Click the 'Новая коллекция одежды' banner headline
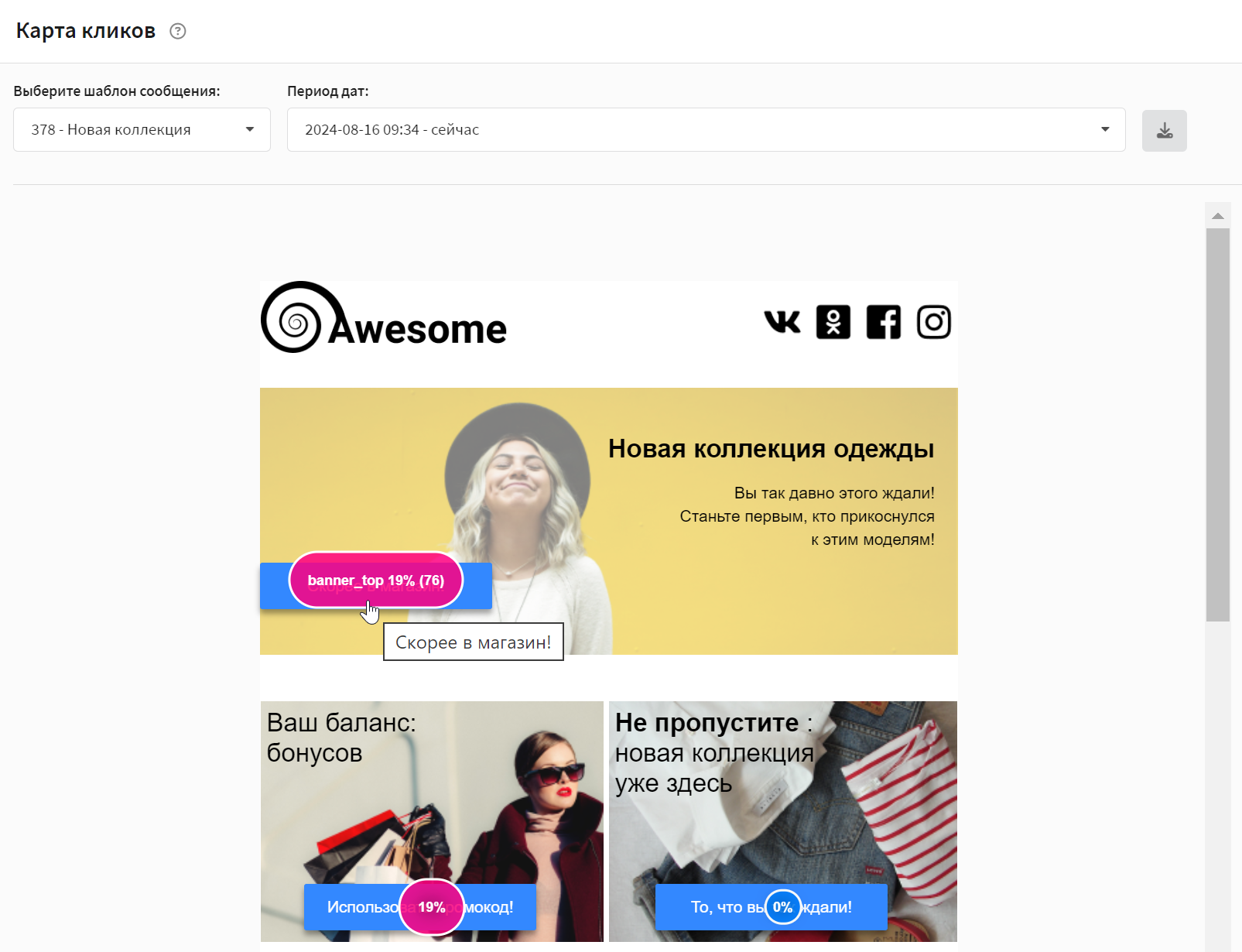The image size is (1242, 952). 771,448
